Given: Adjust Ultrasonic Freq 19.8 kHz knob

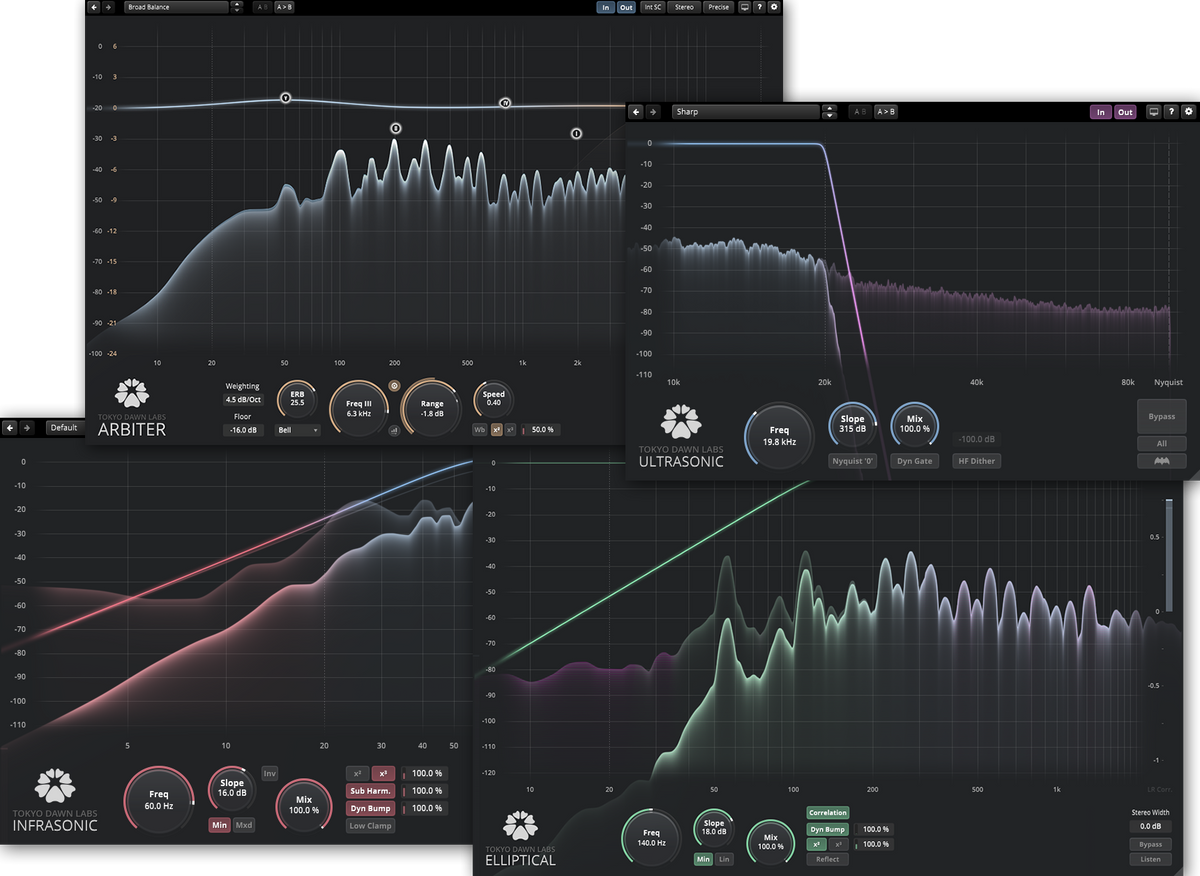Looking at the screenshot, I should click(x=779, y=436).
